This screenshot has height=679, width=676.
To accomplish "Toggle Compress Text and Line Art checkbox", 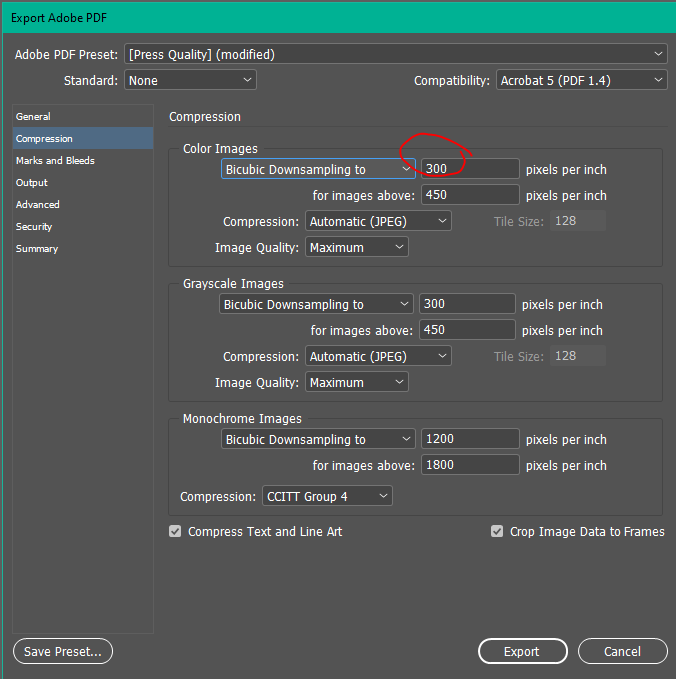I will tap(176, 532).
